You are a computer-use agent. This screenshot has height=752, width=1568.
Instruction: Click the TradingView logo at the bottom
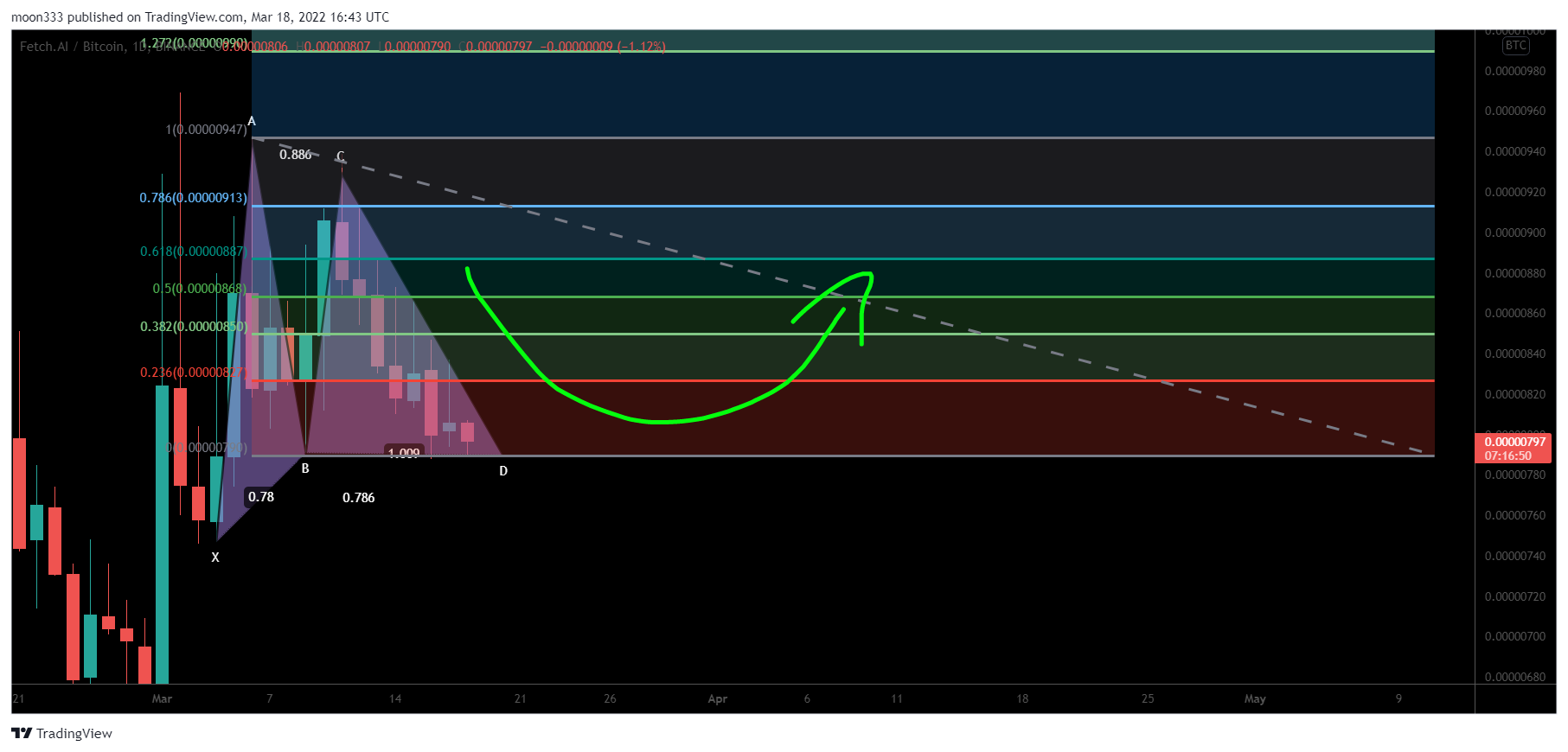click(61, 733)
